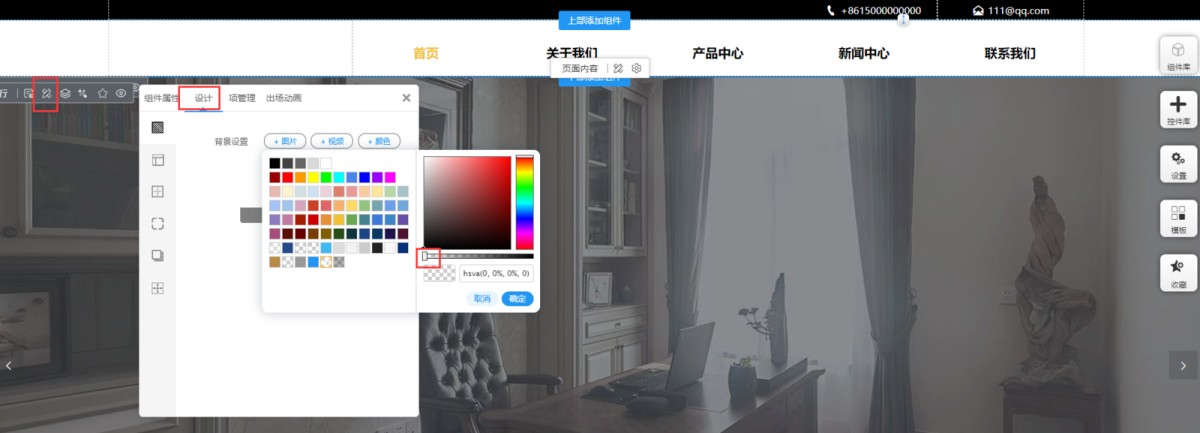Select the shadow icon in panel sidebar
The height and width of the screenshot is (433, 1200).
pyautogui.click(x=157, y=255)
